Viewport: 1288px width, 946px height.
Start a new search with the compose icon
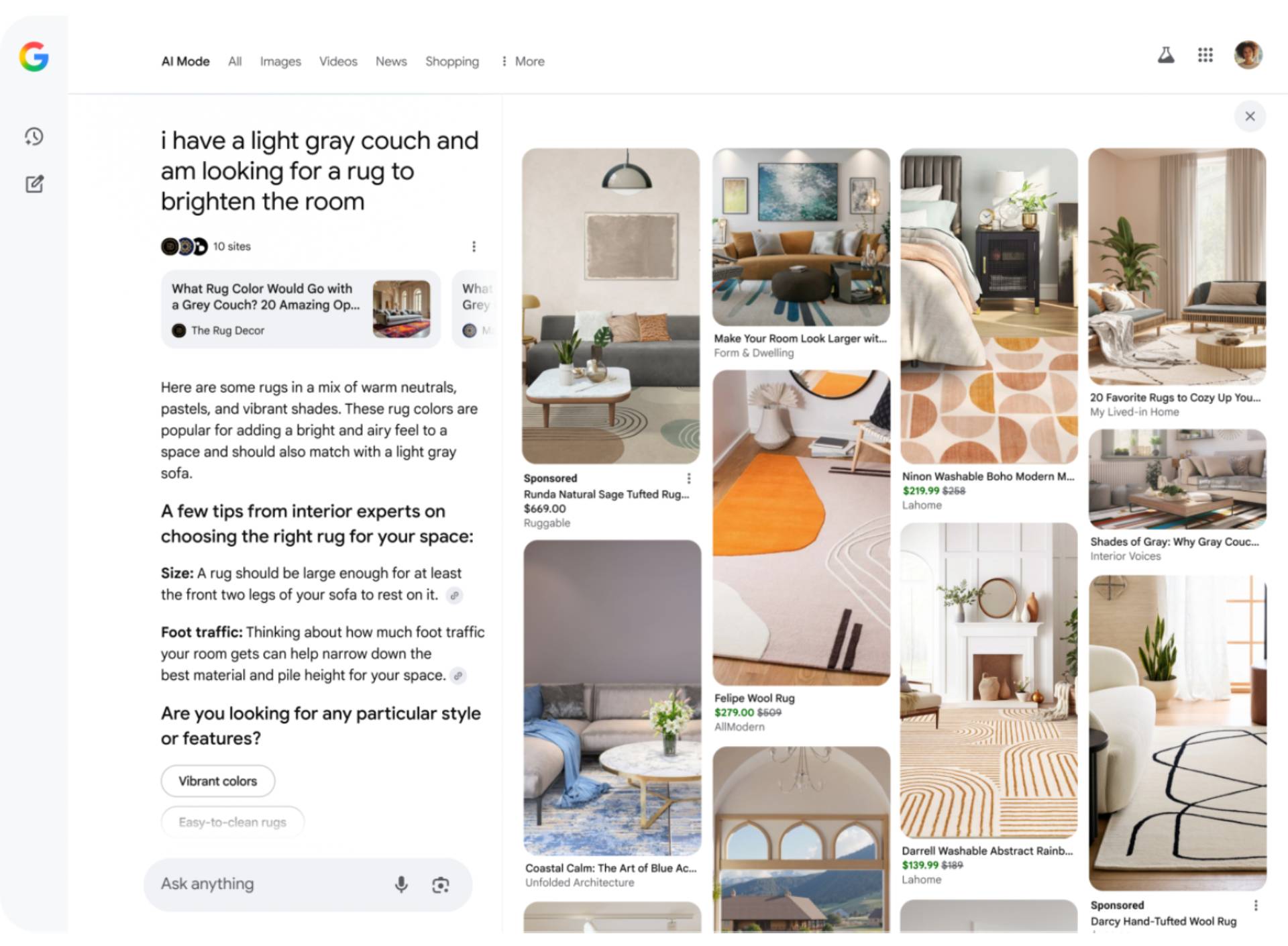(x=34, y=184)
